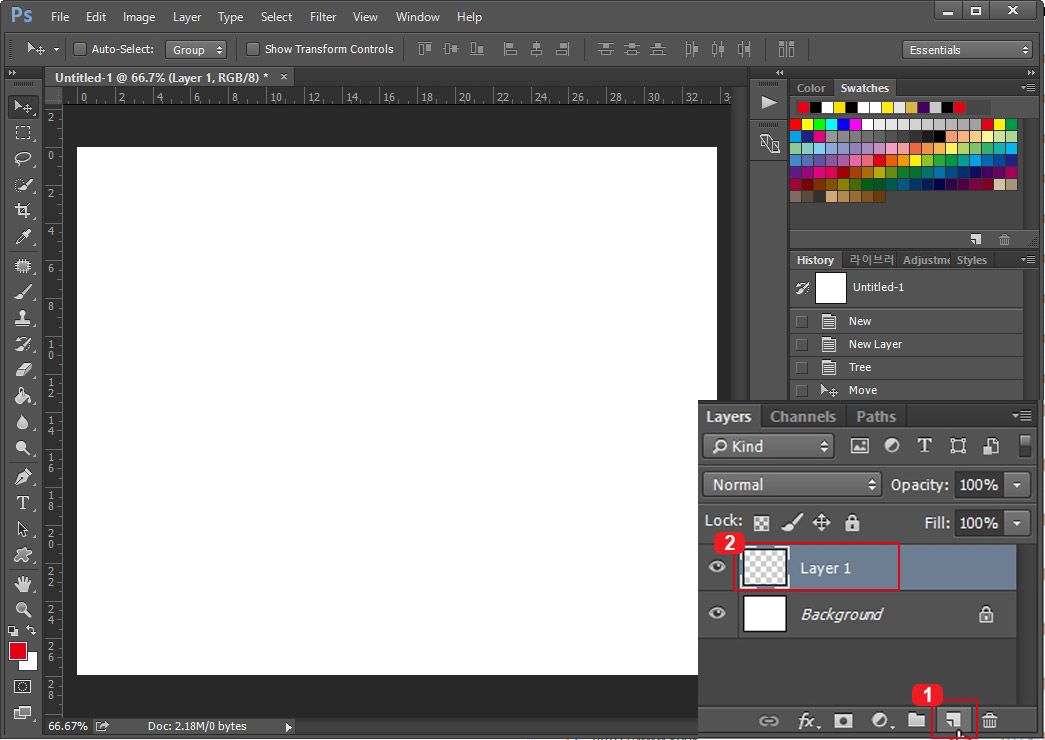Enable Show Transform Controls checkbox
The width and height of the screenshot is (1045, 740).
pos(253,49)
